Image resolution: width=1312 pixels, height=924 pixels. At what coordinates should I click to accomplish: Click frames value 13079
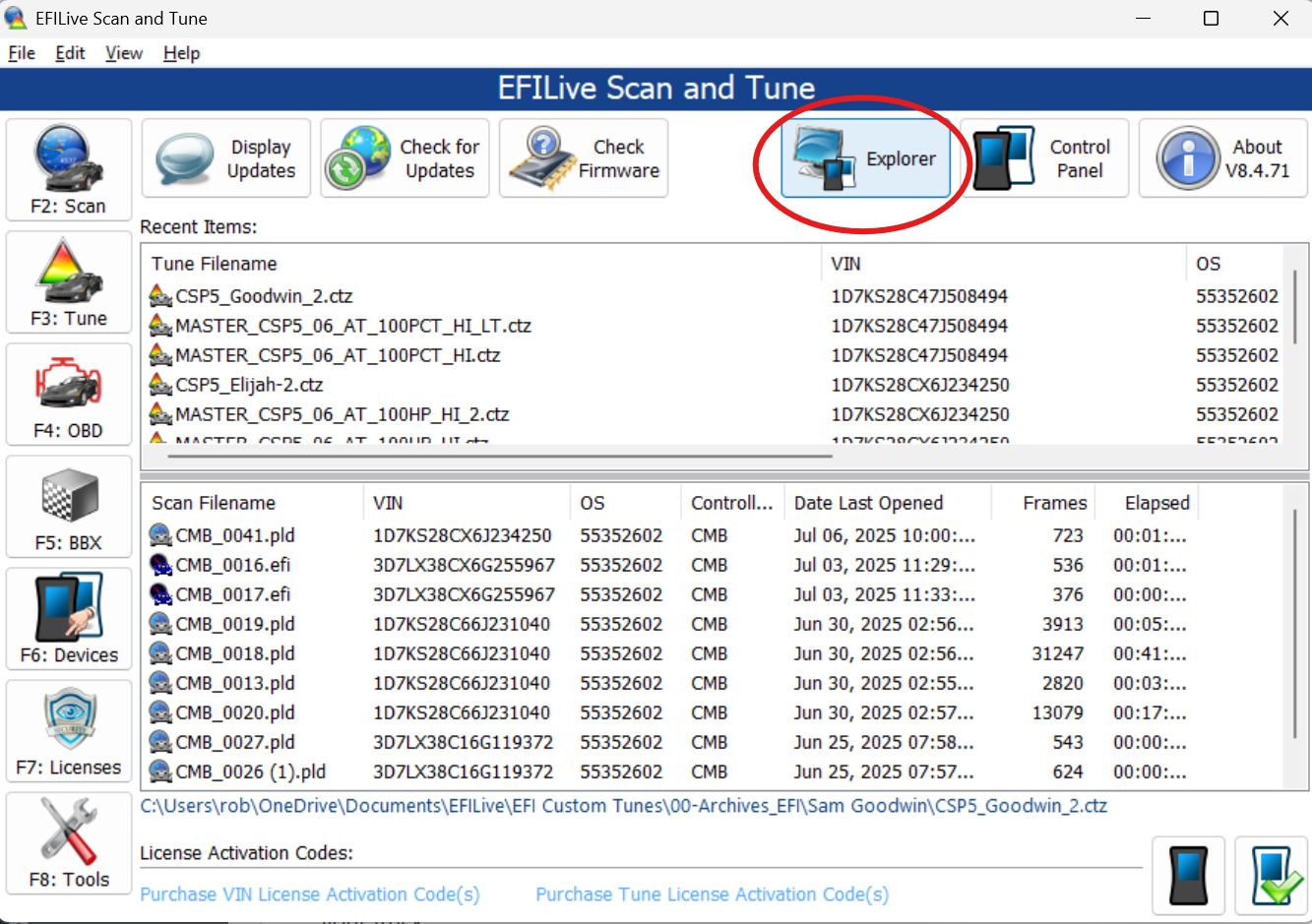(1057, 712)
